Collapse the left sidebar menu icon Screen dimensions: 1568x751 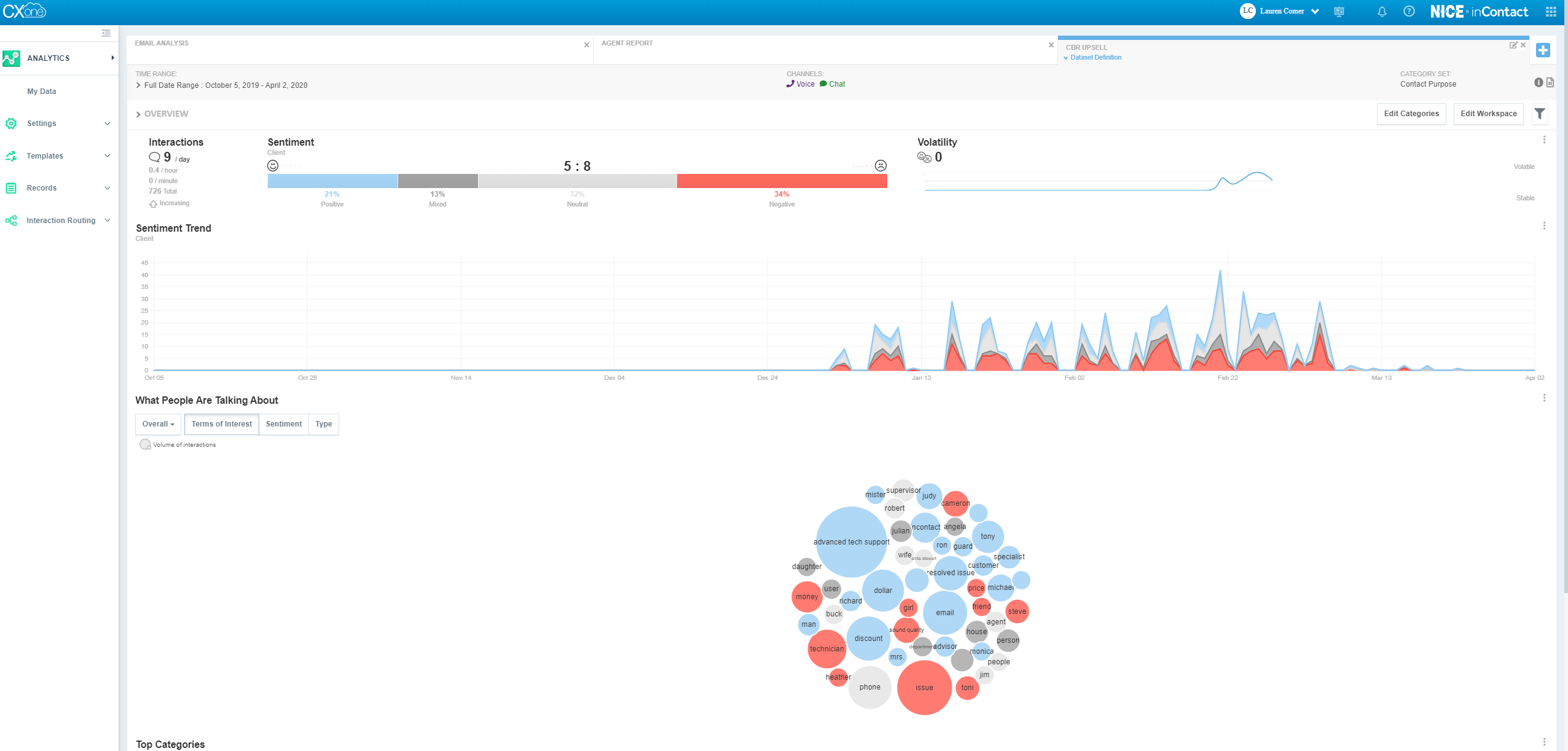pyautogui.click(x=106, y=33)
